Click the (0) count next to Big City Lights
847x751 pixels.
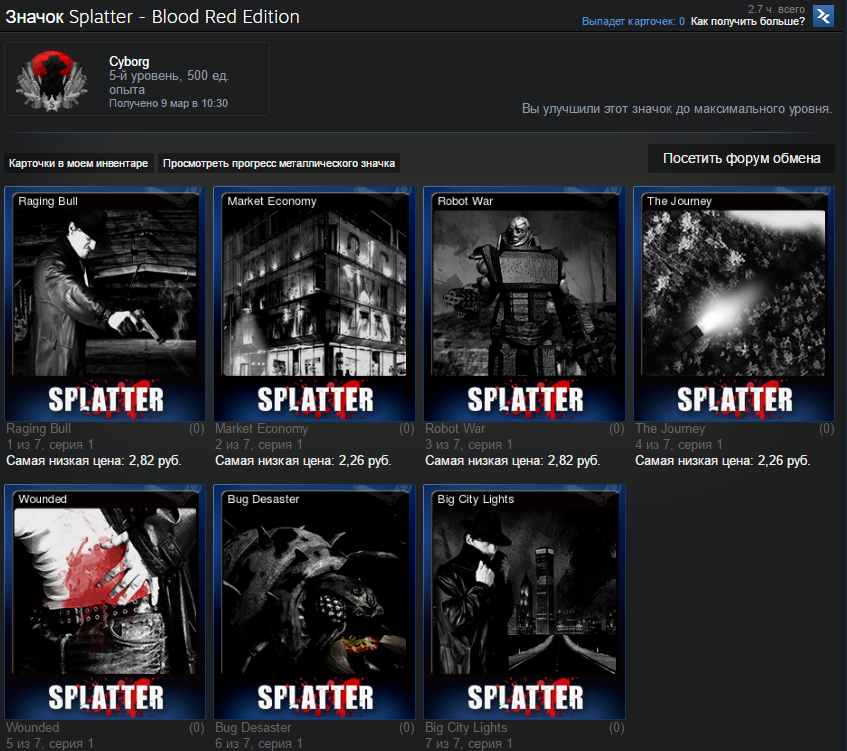[x=616, y=727]
